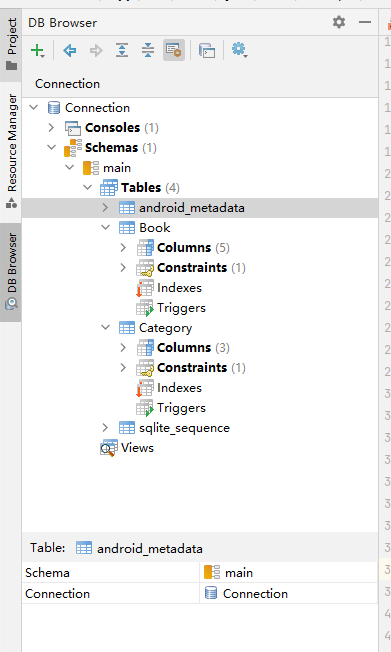391x652 pixels.
Task: Collapse the Category table node
Action: (x=106, y=327)
